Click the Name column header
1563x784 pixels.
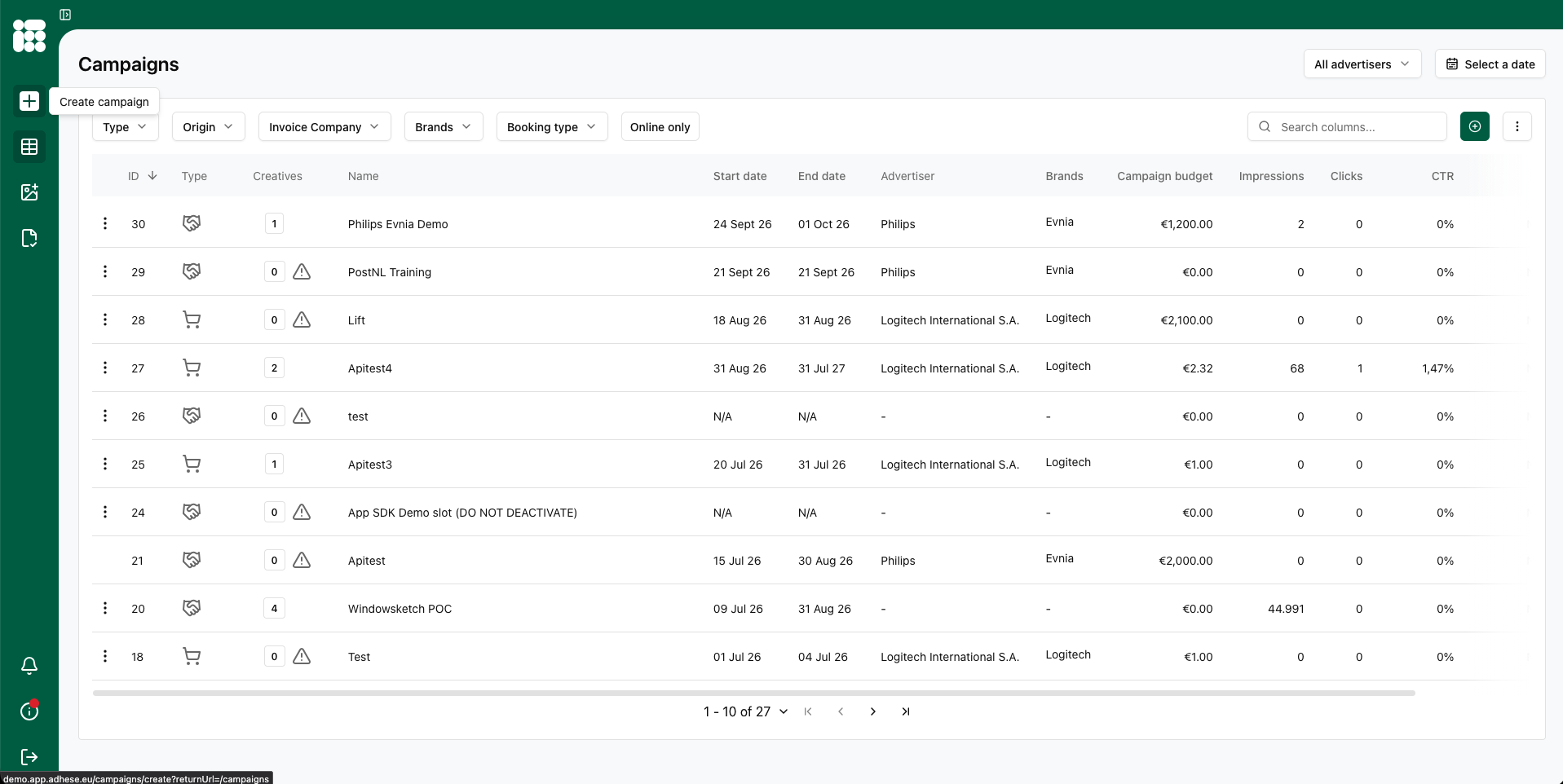click(x=364, y=176)
